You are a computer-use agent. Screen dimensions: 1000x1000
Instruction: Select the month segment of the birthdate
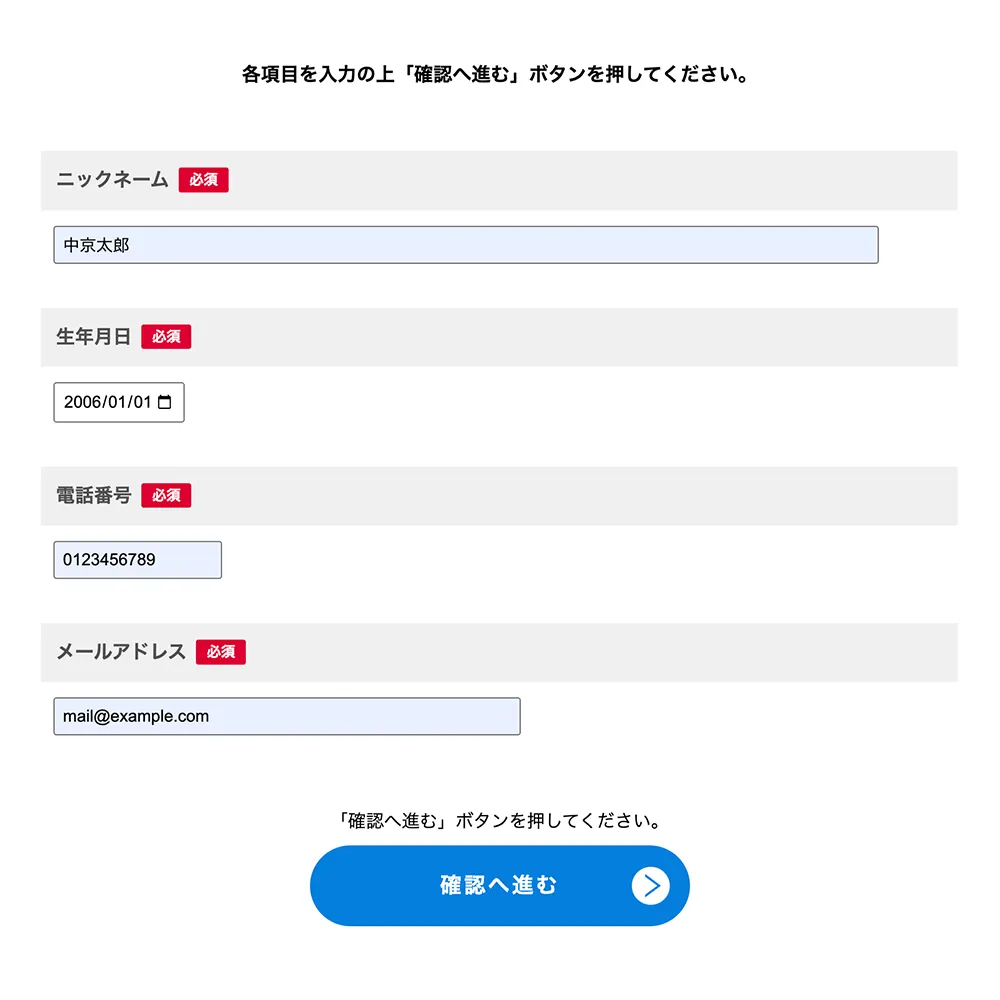116,402
